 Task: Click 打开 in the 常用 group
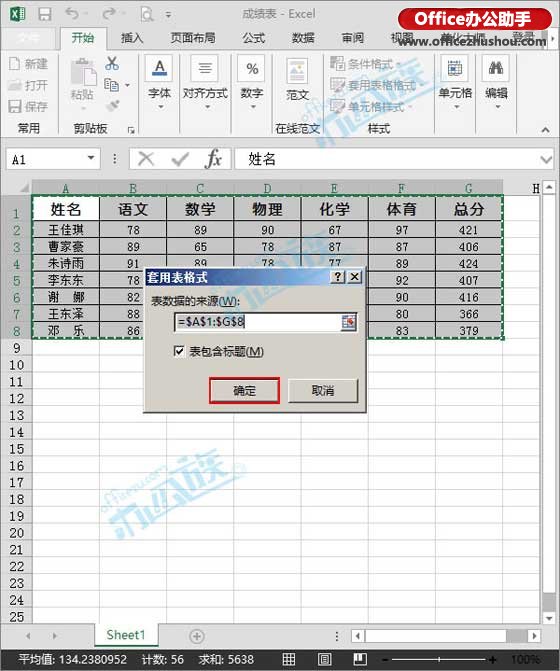[x=29, y=86]
